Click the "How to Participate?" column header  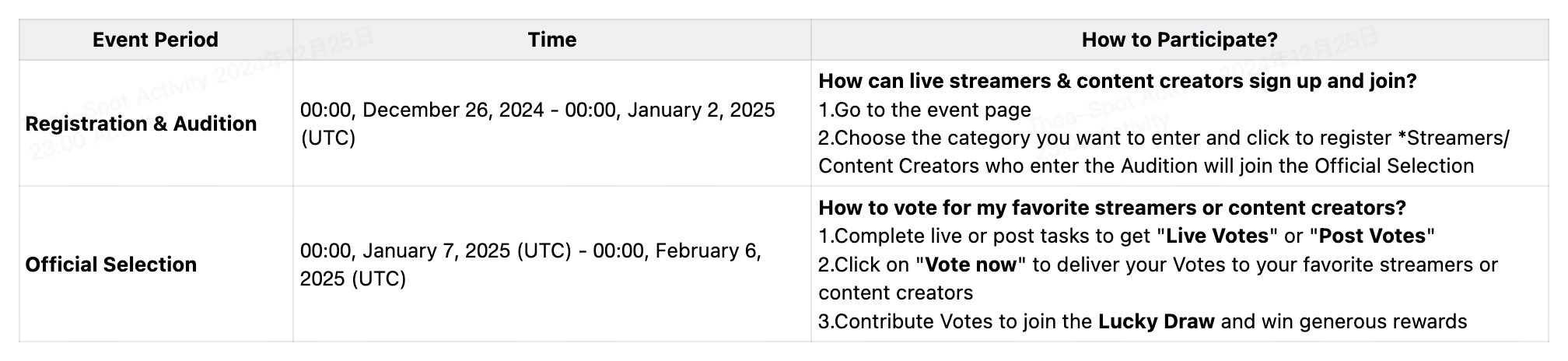pyautogui.click(x=1179, y=40)
